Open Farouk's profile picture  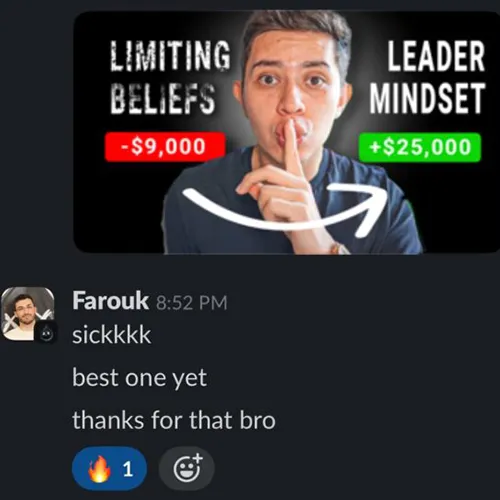pyautogui.click(x=28, y=314)
